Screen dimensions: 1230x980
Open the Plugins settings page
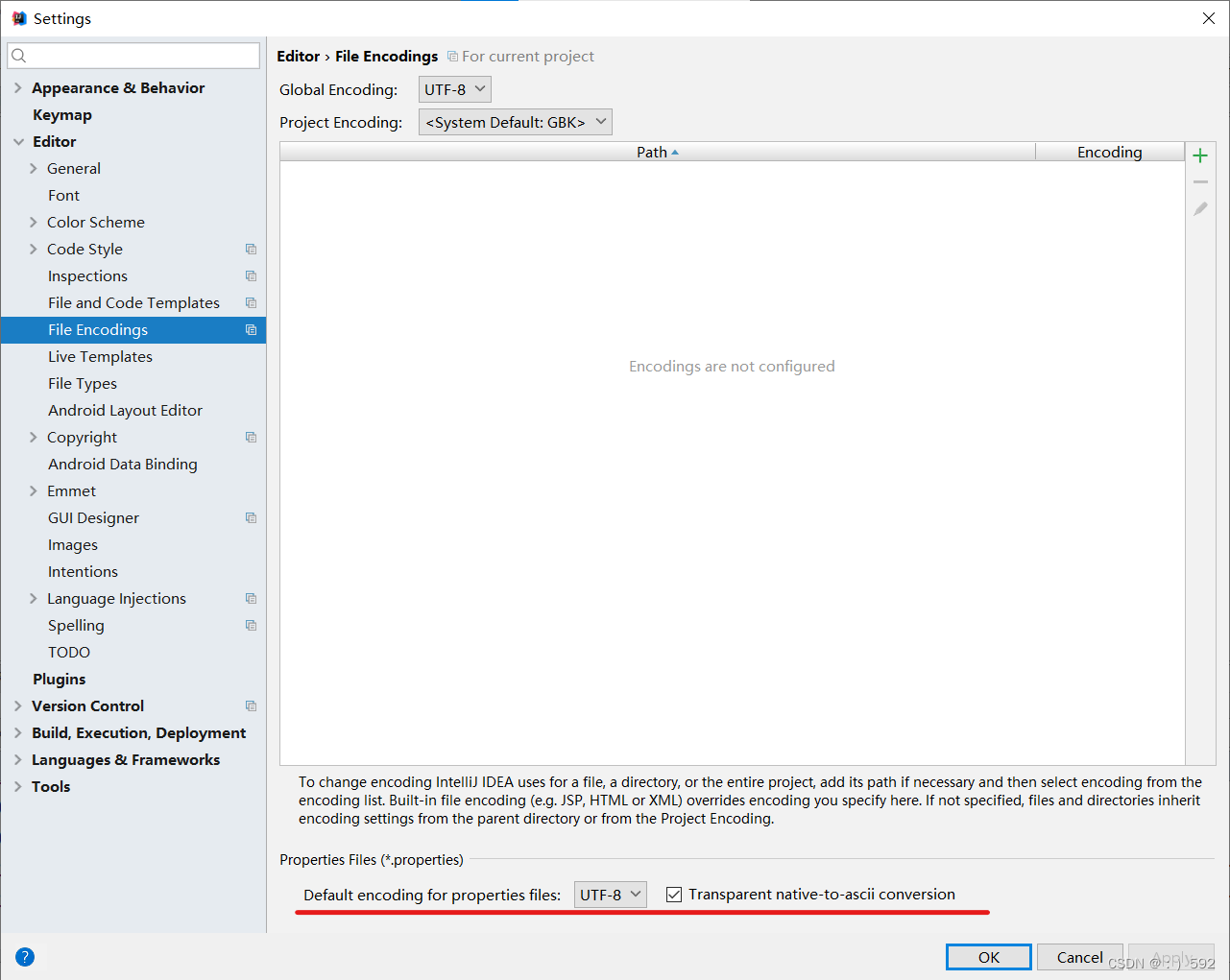(59, 679)
